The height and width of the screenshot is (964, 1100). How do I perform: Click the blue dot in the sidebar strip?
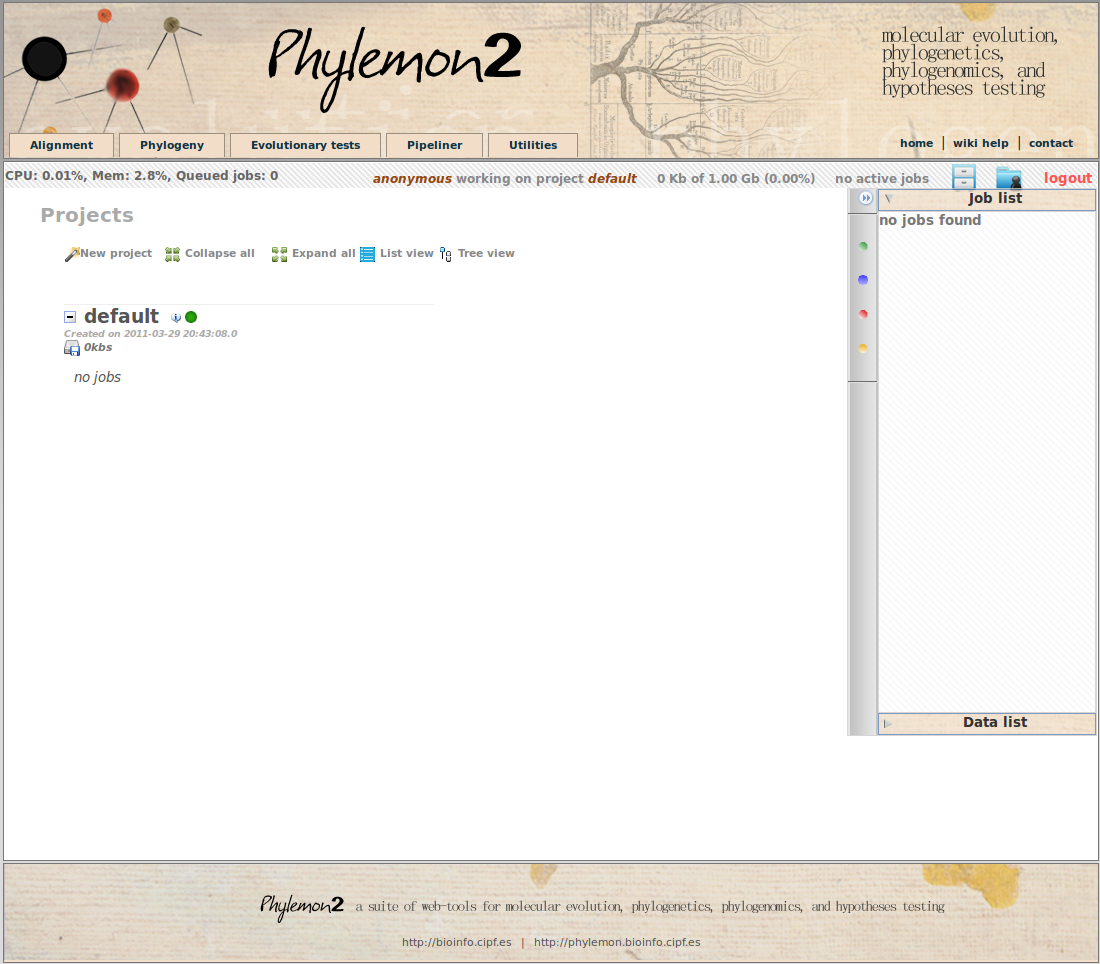point(863,280)
